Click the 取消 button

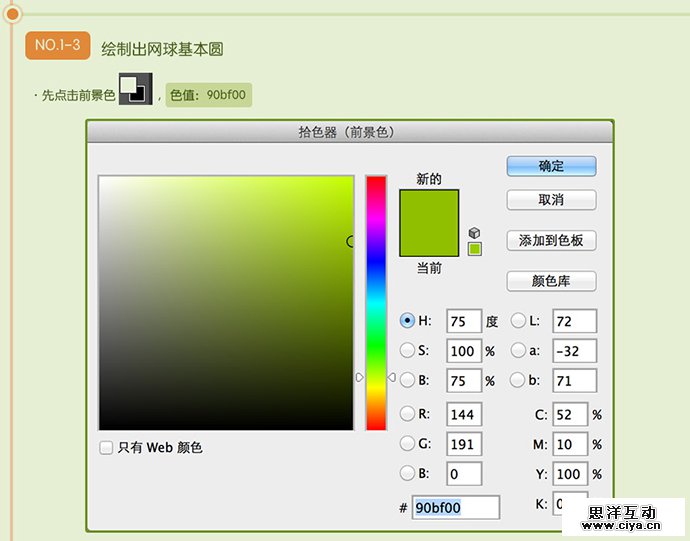click(551, 200)
